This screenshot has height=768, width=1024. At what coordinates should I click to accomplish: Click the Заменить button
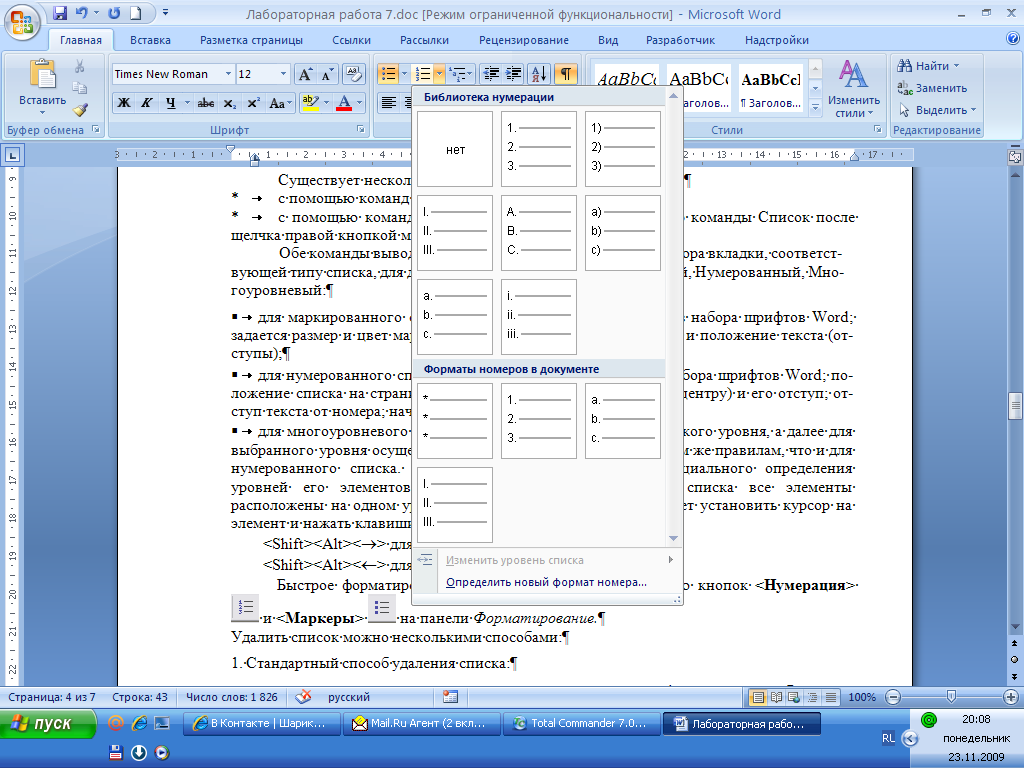click(x=933, y=88)
